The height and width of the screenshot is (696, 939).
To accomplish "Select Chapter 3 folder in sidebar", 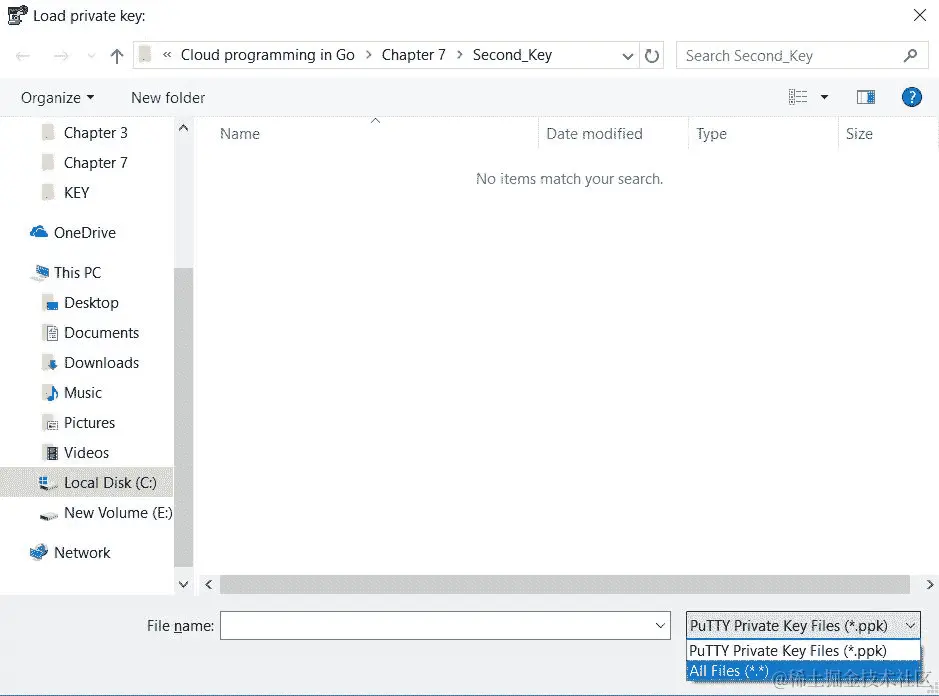I will click(96, 132).
